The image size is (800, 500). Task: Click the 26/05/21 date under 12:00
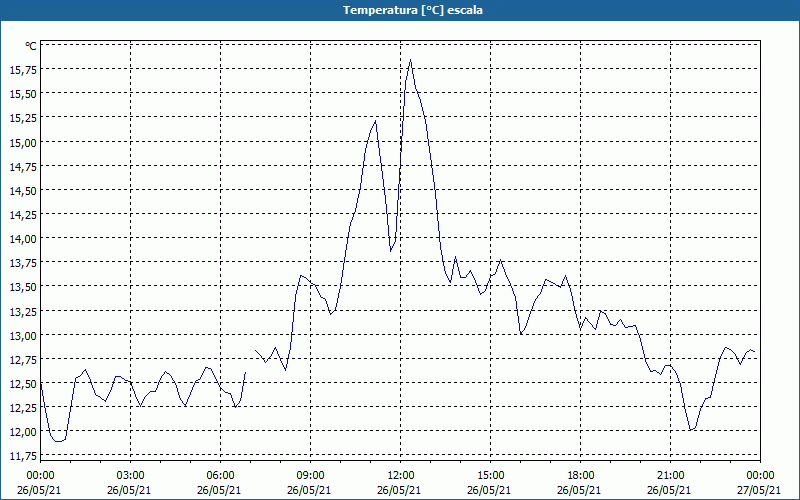coord(399,490)
